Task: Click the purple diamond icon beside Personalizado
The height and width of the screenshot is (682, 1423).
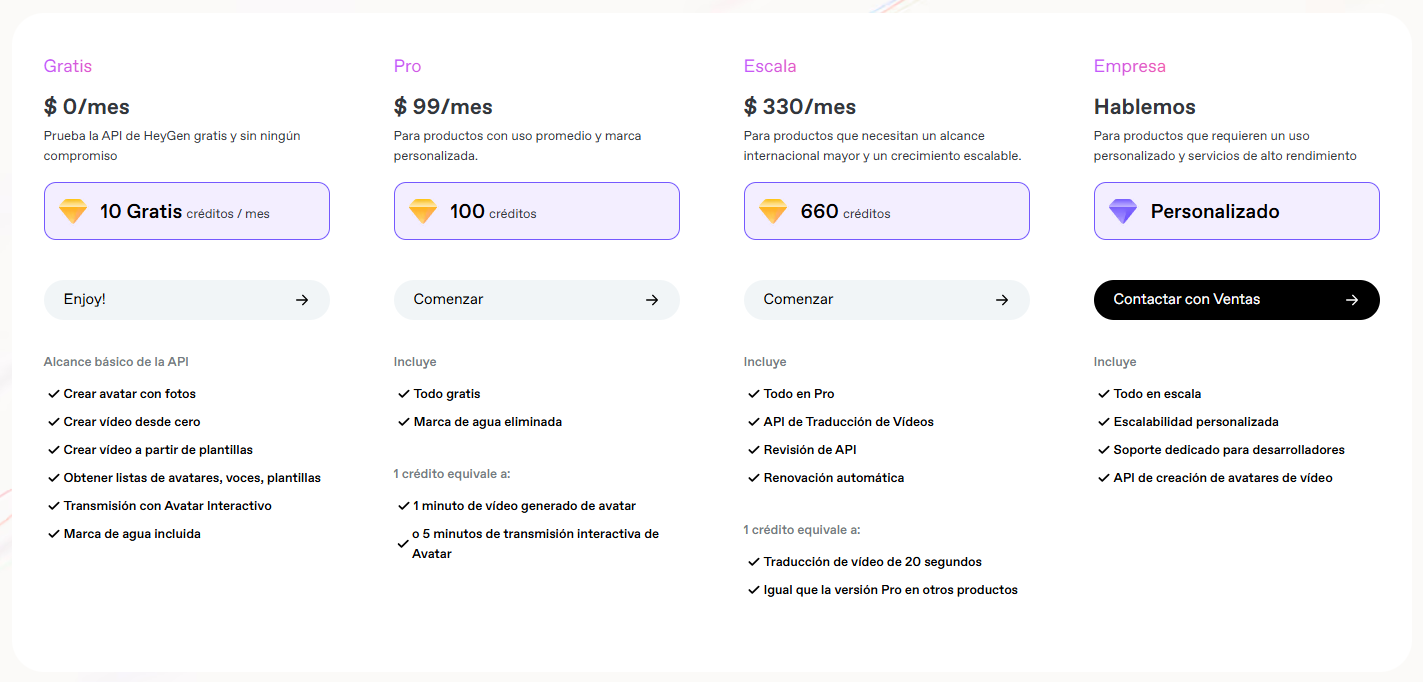Action: (x=1123, y=212)
